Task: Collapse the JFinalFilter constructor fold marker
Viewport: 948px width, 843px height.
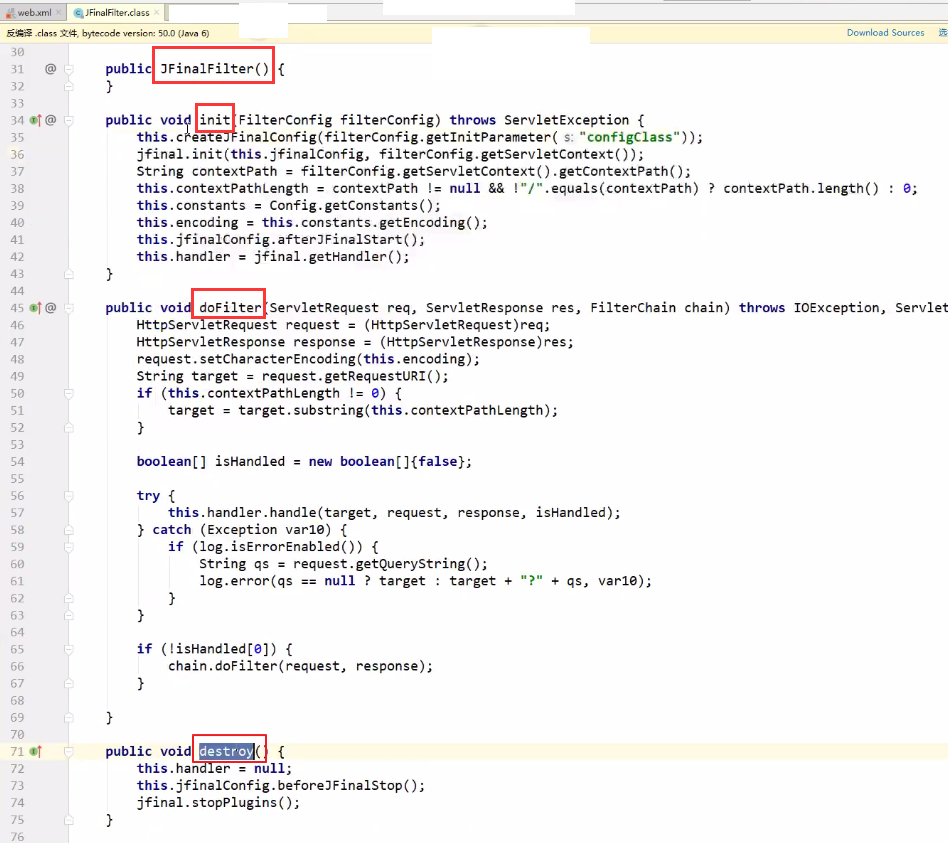Action: coord(69,69)
